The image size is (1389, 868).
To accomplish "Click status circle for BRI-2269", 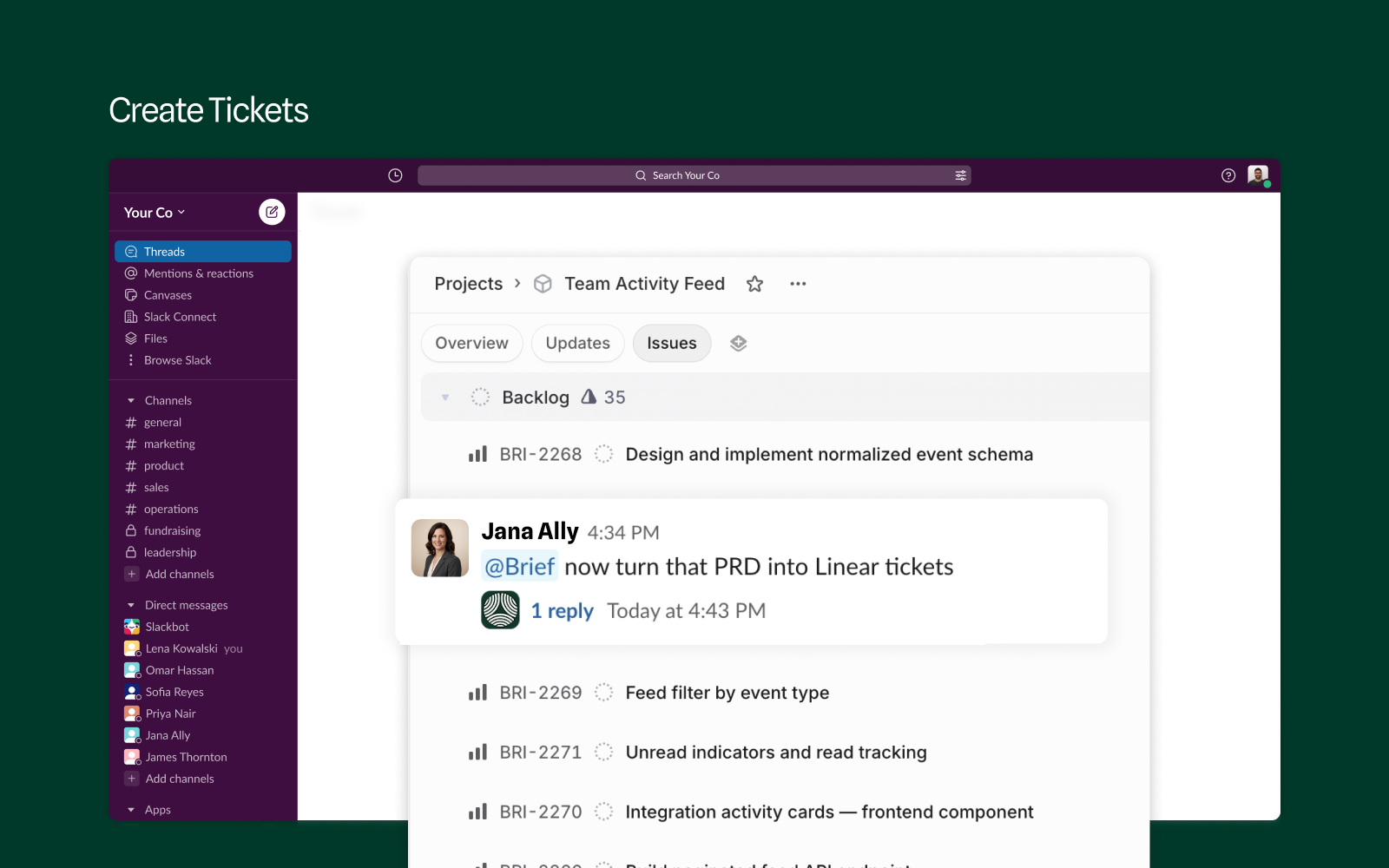I will (x=604, y=693).
